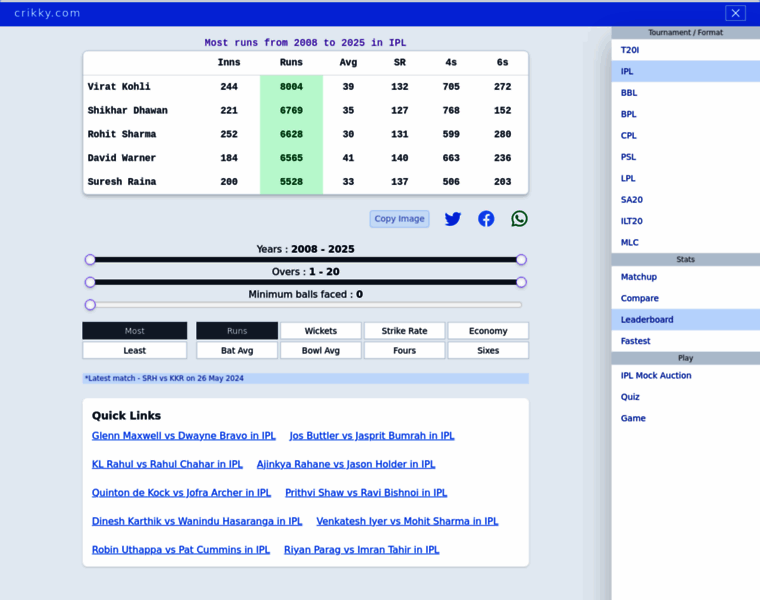Click the Copy Image button
The width and height of the screenshot is (760, 600).
point(399,219)
